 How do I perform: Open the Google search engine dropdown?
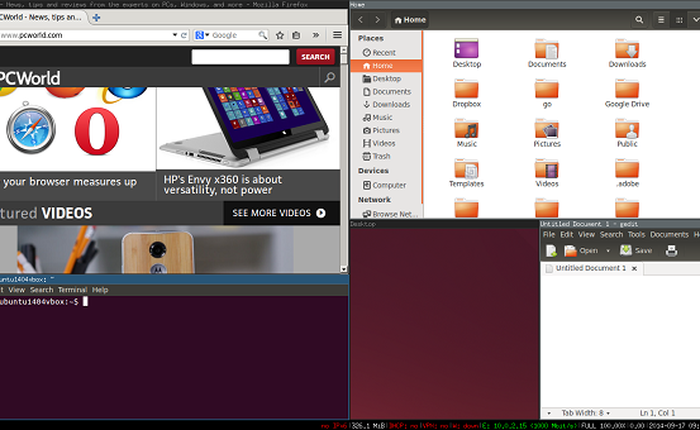coord(202,35)
